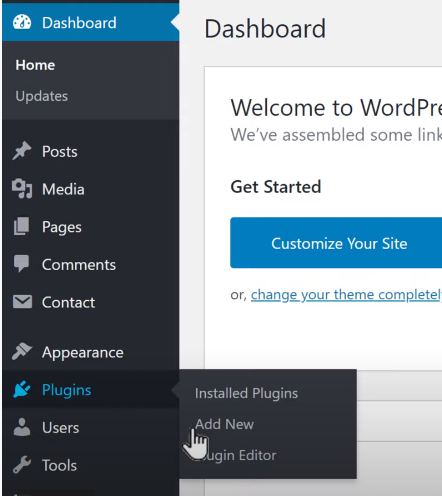The width and height of the screenshot is (442, 496).
Task: Follow the change your theme completely link
Action: click(346, 295)
